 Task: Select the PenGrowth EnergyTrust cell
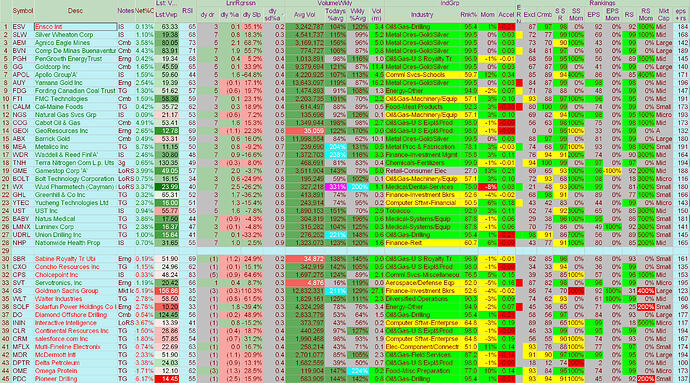(75, 59)
